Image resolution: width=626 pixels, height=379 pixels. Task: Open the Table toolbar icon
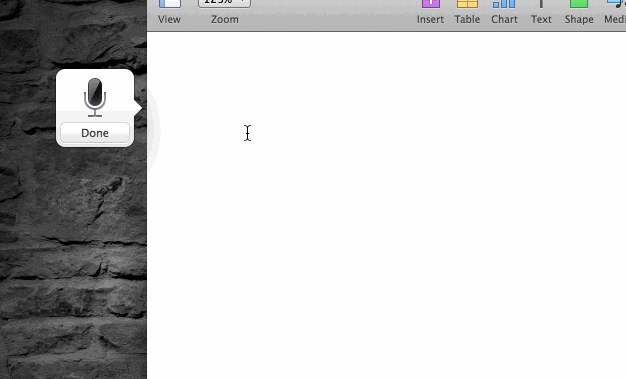click(467, 4)
